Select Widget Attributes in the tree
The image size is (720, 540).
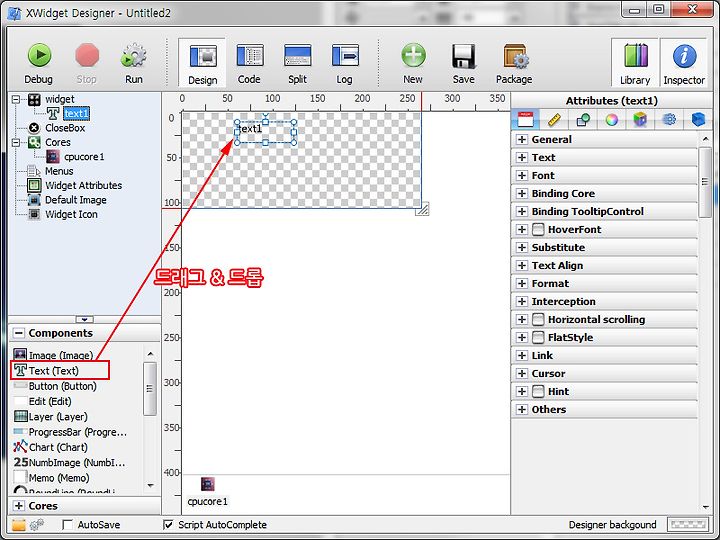pyautogui.click(x=84, y=186)
